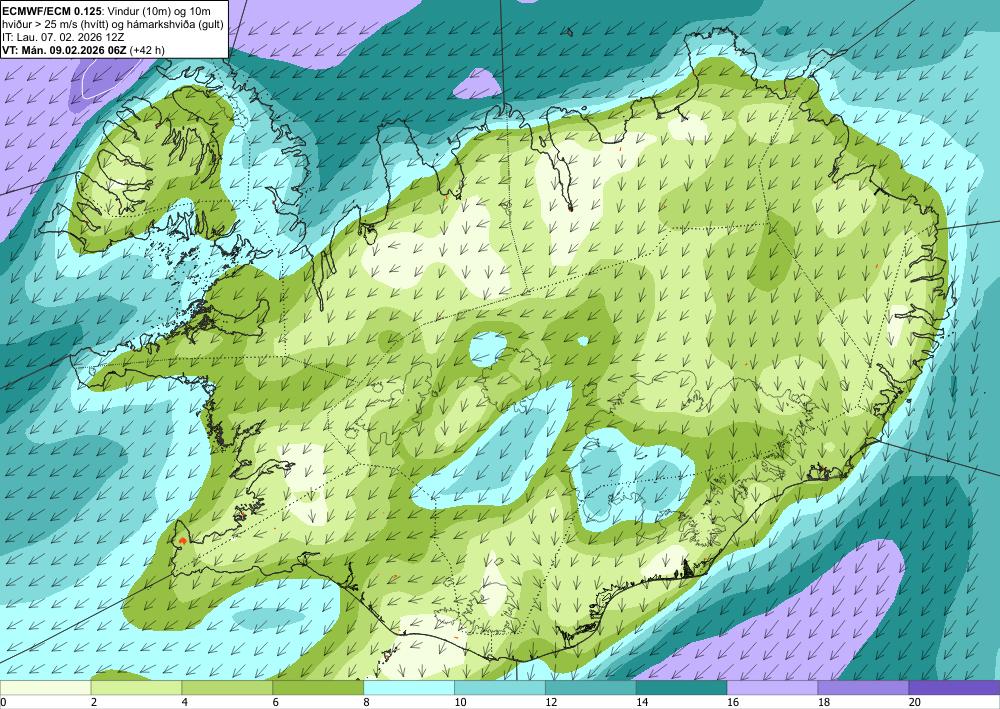Viewport: 1000px width, 709px height.
Task: Click the dark purple above-20 m/s legend swatch
Action: click(954, 688)
